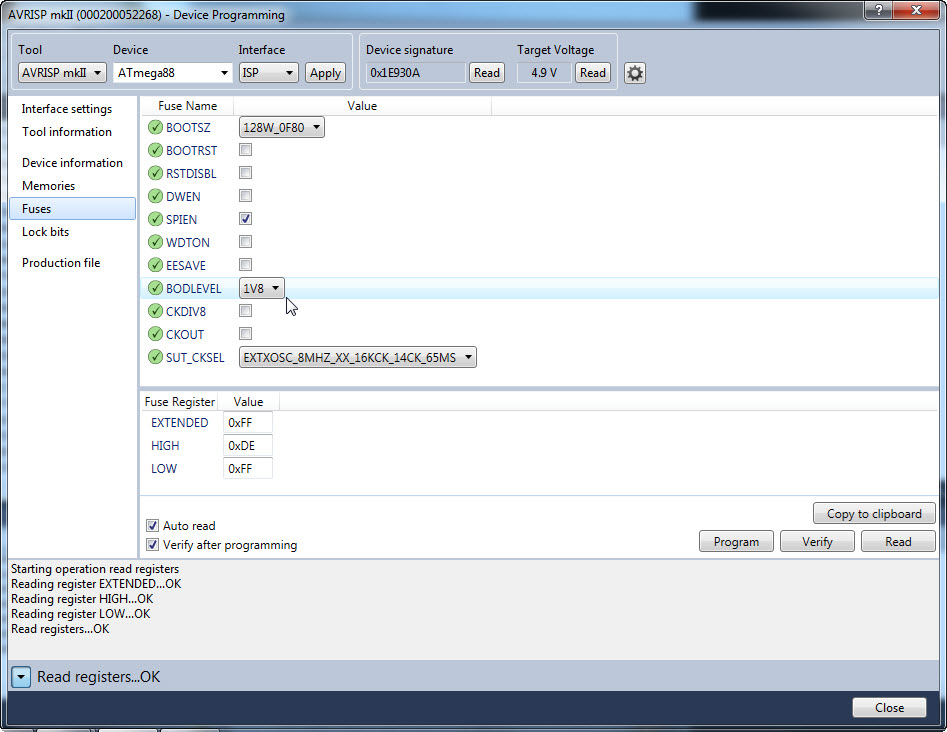Viewport: 947px width, 732px height.
Task: Click the green check icon beside DWEN
Action: point(155,196)
